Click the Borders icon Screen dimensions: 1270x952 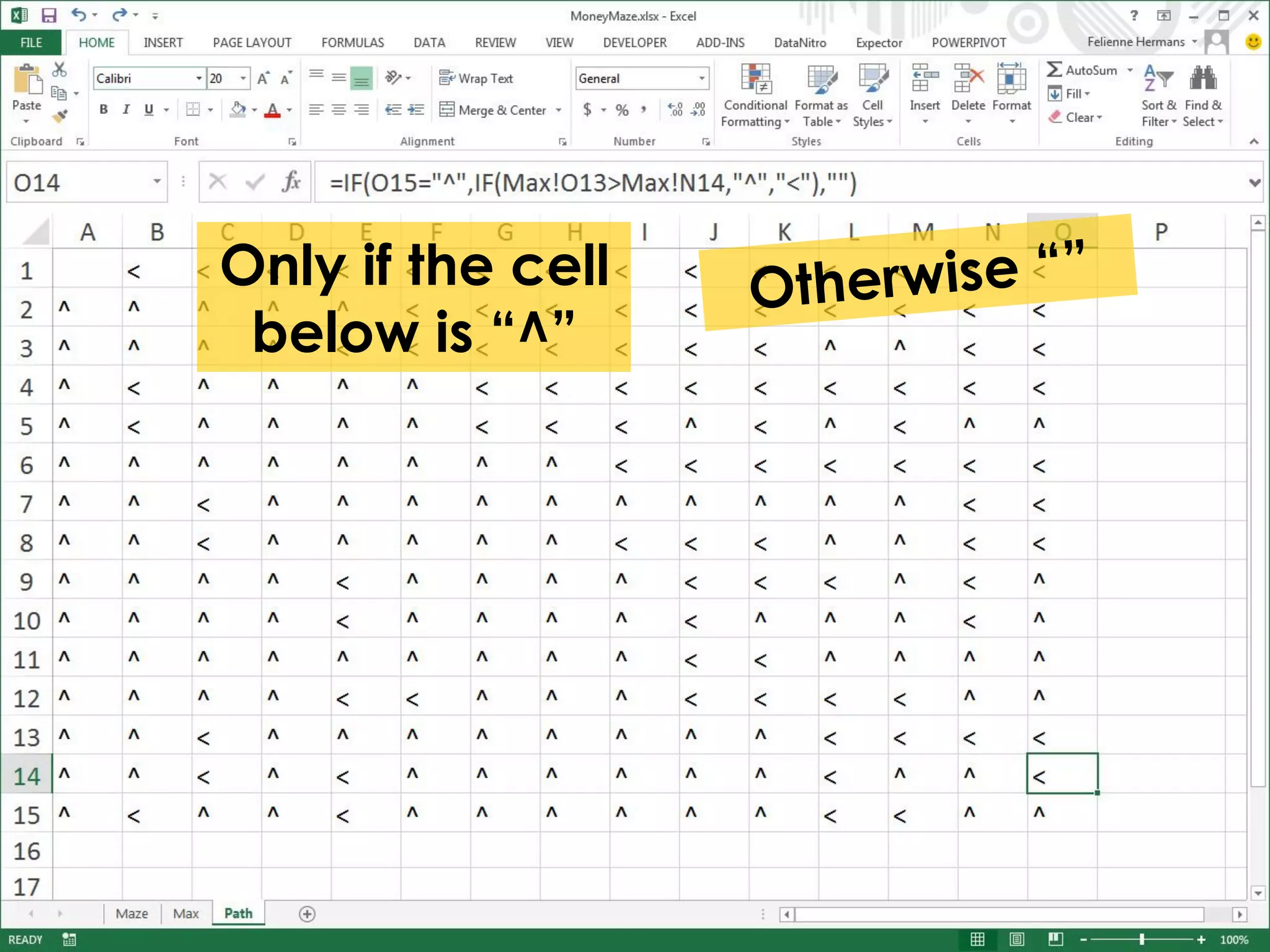193,110
